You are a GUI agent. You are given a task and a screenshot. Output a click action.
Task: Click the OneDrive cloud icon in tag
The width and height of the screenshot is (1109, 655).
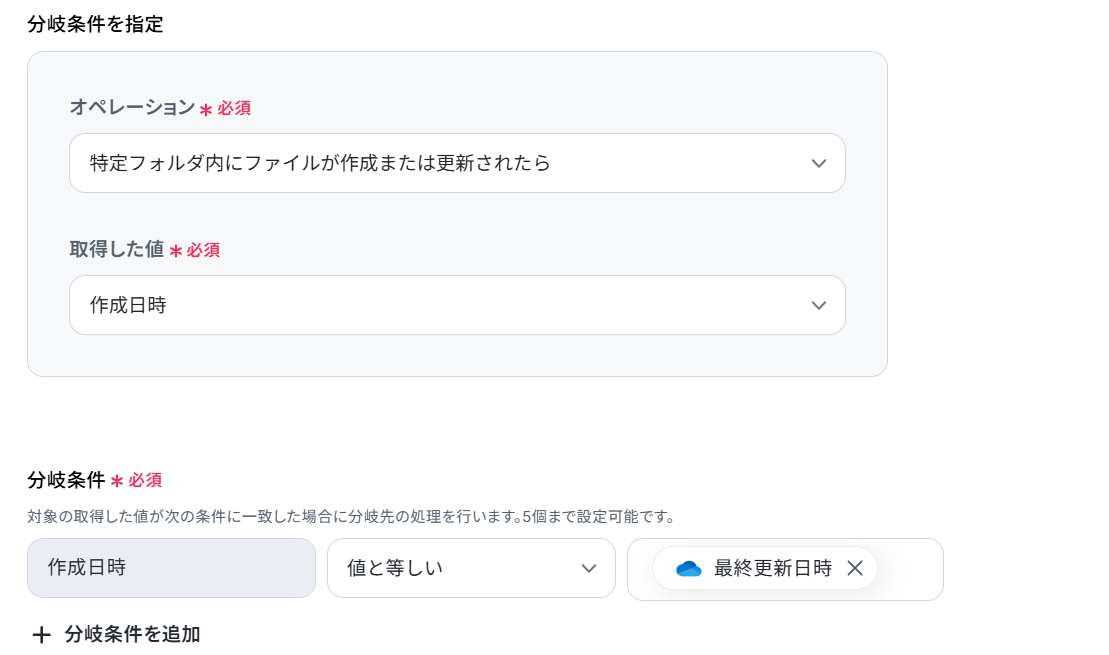688,569
